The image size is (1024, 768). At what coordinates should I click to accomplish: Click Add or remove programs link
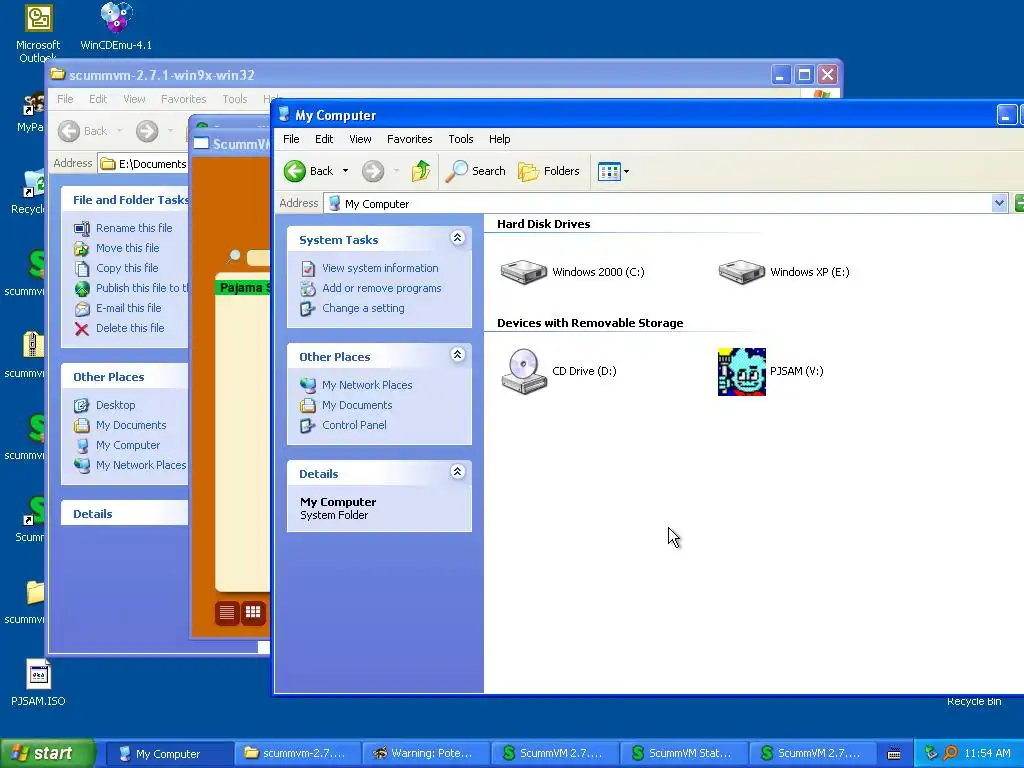tap(381, 288)
